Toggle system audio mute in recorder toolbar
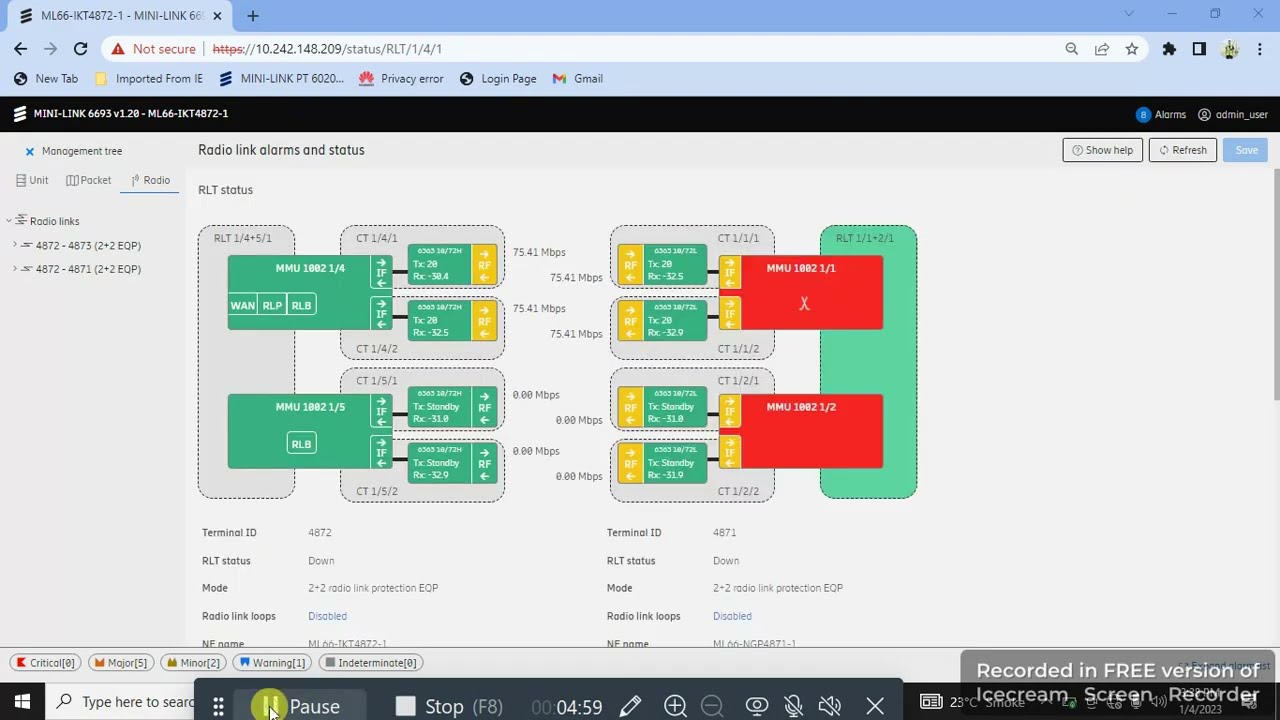 tap(829, 706)
